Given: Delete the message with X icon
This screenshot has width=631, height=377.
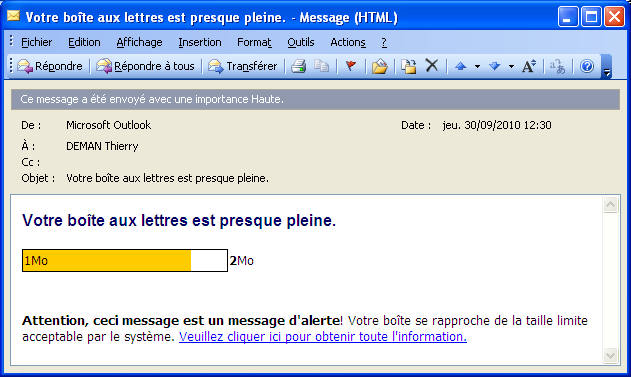Looking at the screenshot, I should click(431, 66).
